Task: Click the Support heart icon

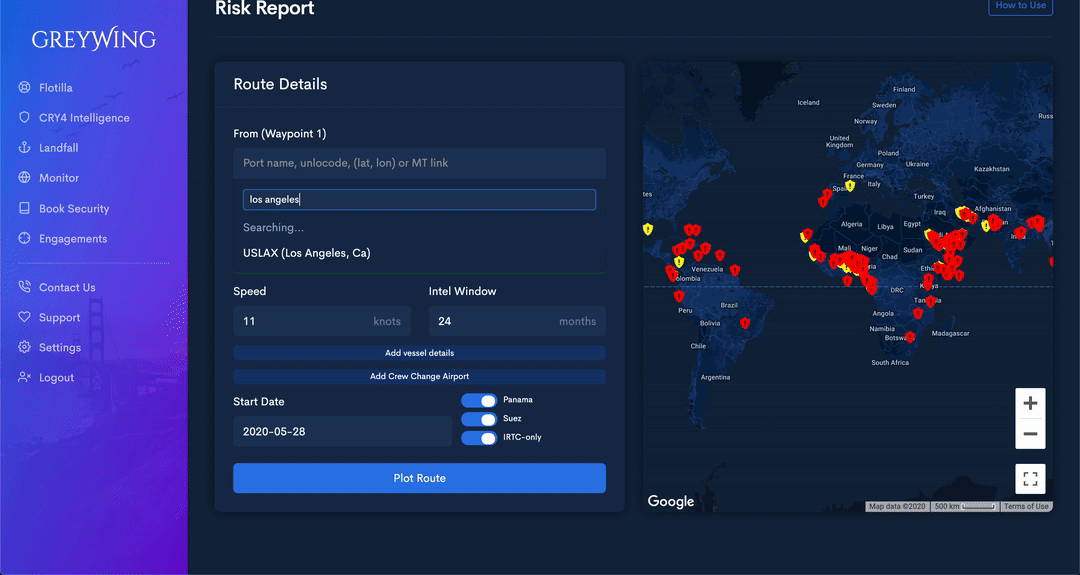Action: point(24,318)
